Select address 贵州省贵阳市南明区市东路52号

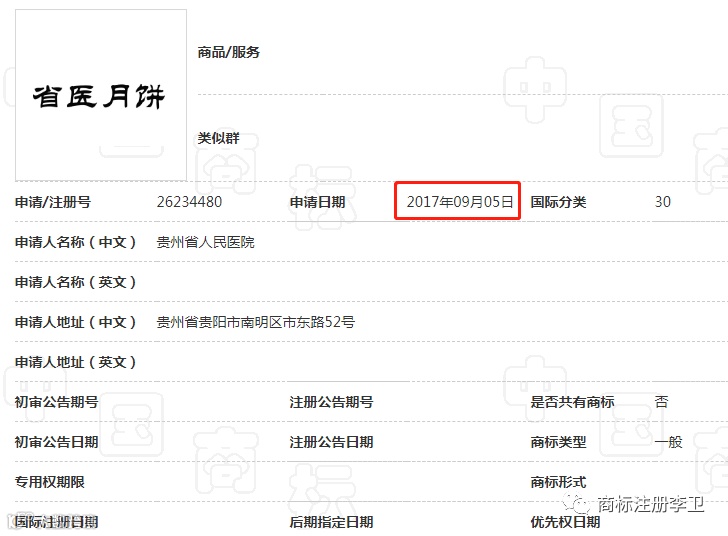pos(256,322)
